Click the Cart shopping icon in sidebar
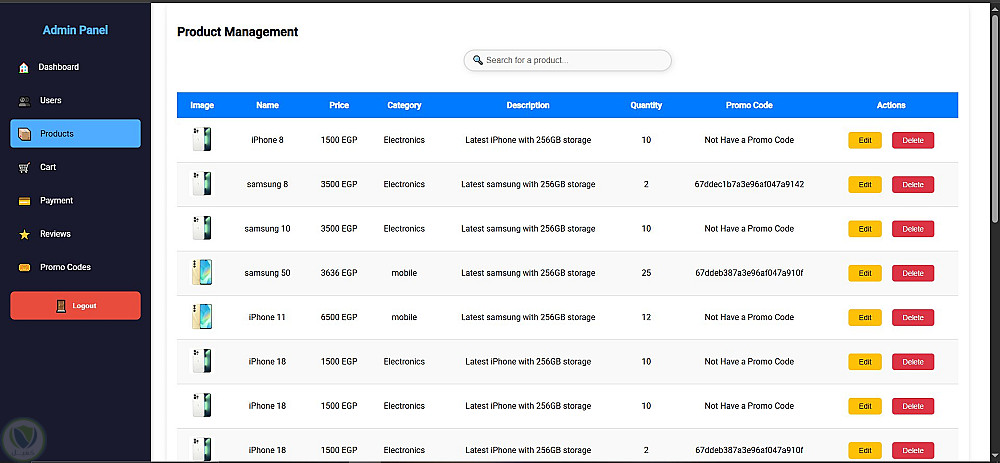The height and width of the screenshot is (463, 1000). pos(24,168)
